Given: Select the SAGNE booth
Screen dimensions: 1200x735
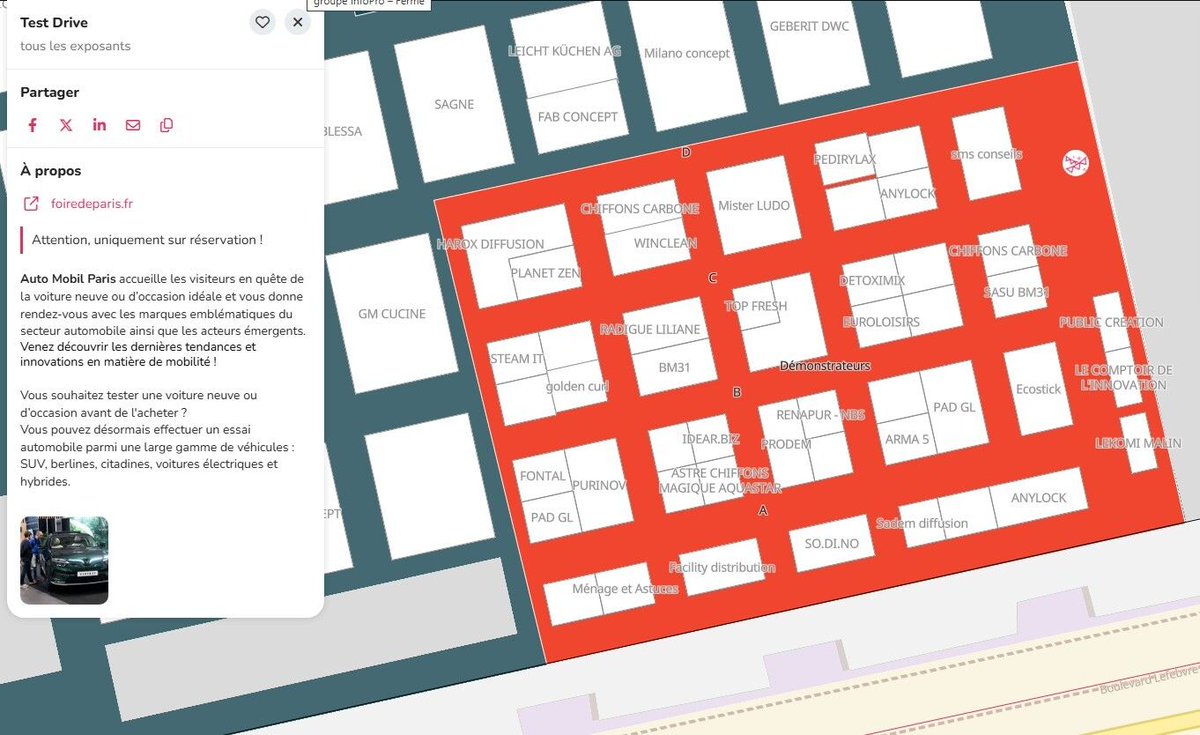Looking at the screenshot, I should [454, 104].
